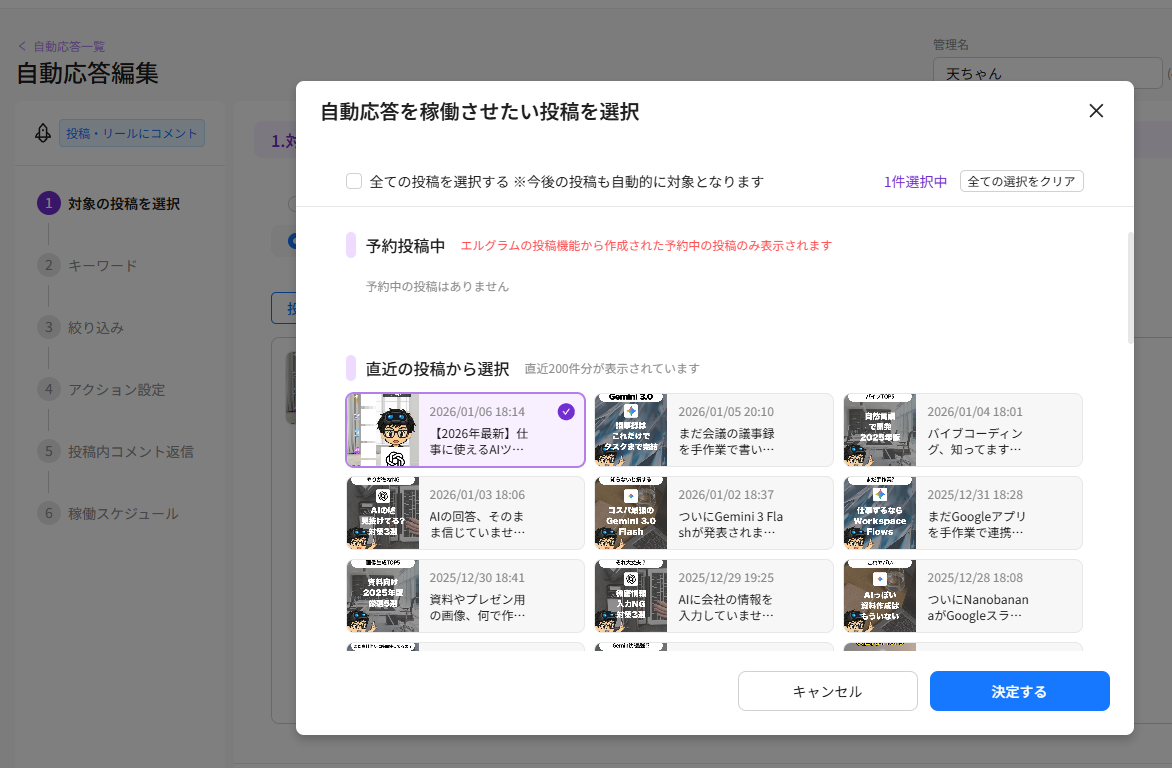
Task: Check the select all posts checkbox
Action: point(354,181)
